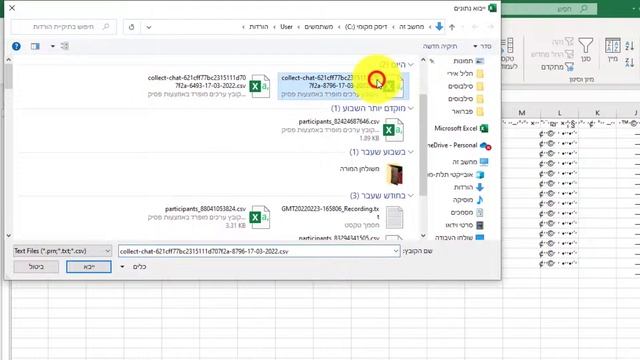Viewport: 640px width, 360px height.
Task: Click the navigation pane scrollbar thumb
Action: point(423,144)
